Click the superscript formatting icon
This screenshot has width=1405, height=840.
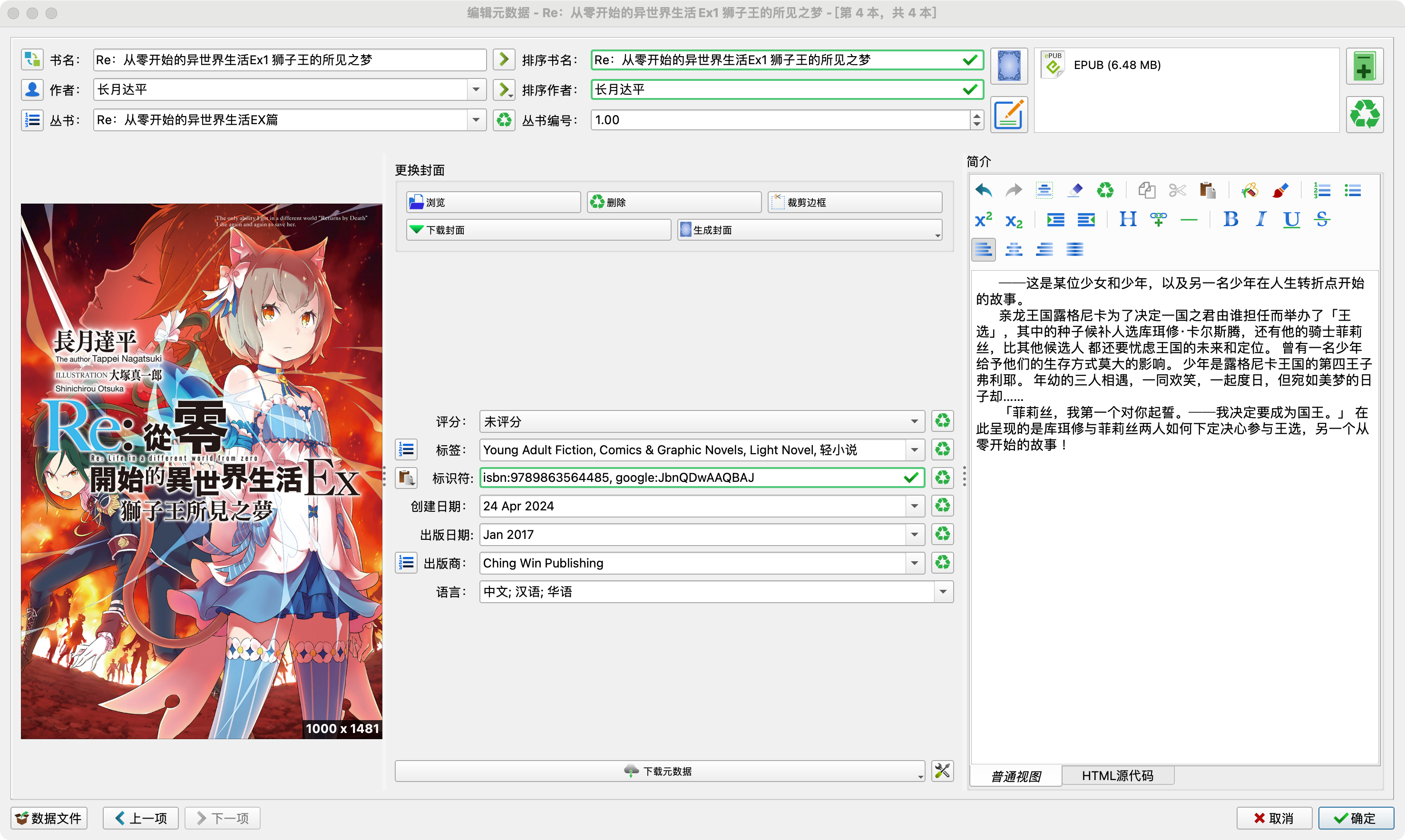(x=984, y=220)
